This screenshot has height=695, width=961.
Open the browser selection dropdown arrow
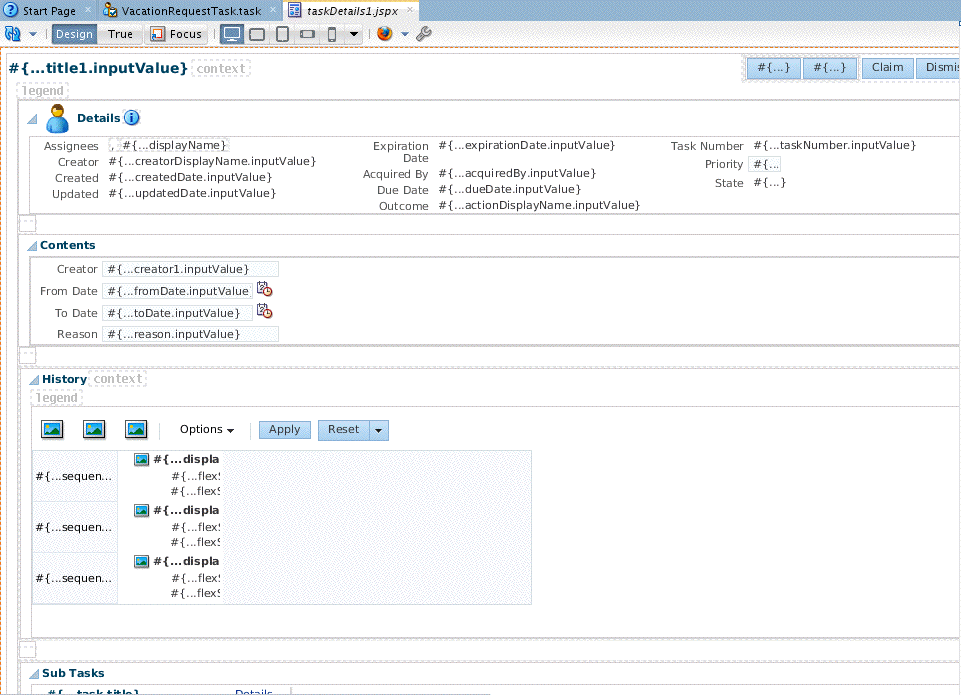pyautogui.click(x=405, y=34)
